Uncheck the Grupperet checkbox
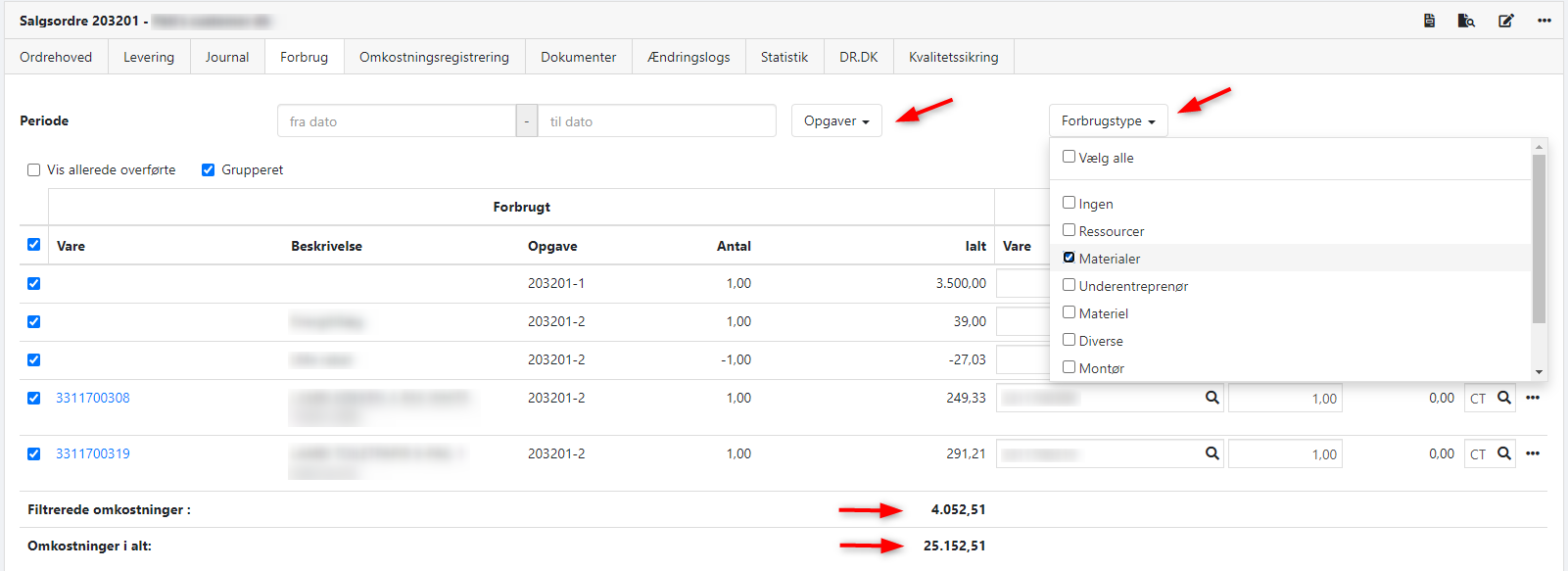The height and width of the screenshot is (571, 1568). (x=208, y=170)
